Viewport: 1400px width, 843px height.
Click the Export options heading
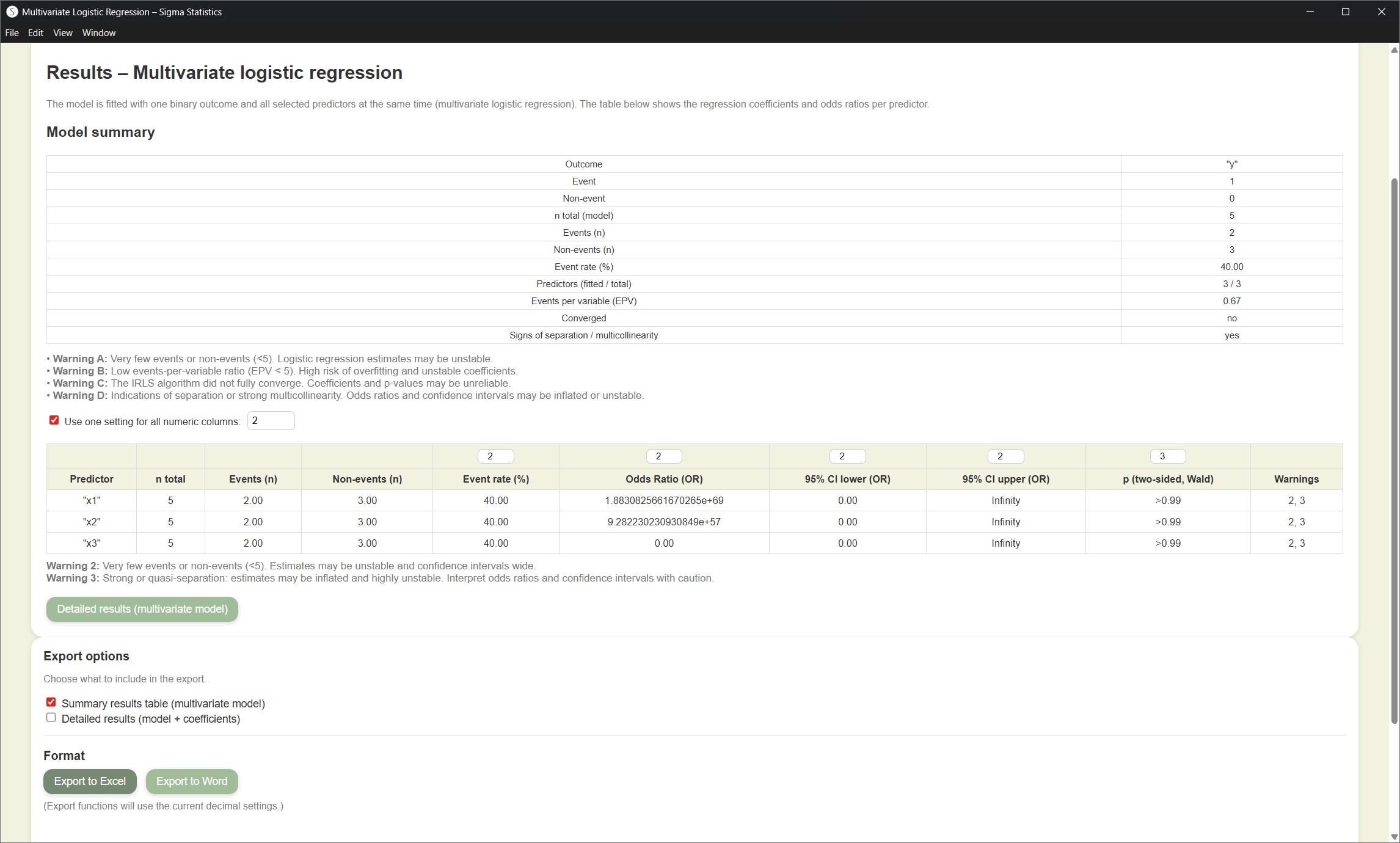pyautogui.click(x=86, y=656)
